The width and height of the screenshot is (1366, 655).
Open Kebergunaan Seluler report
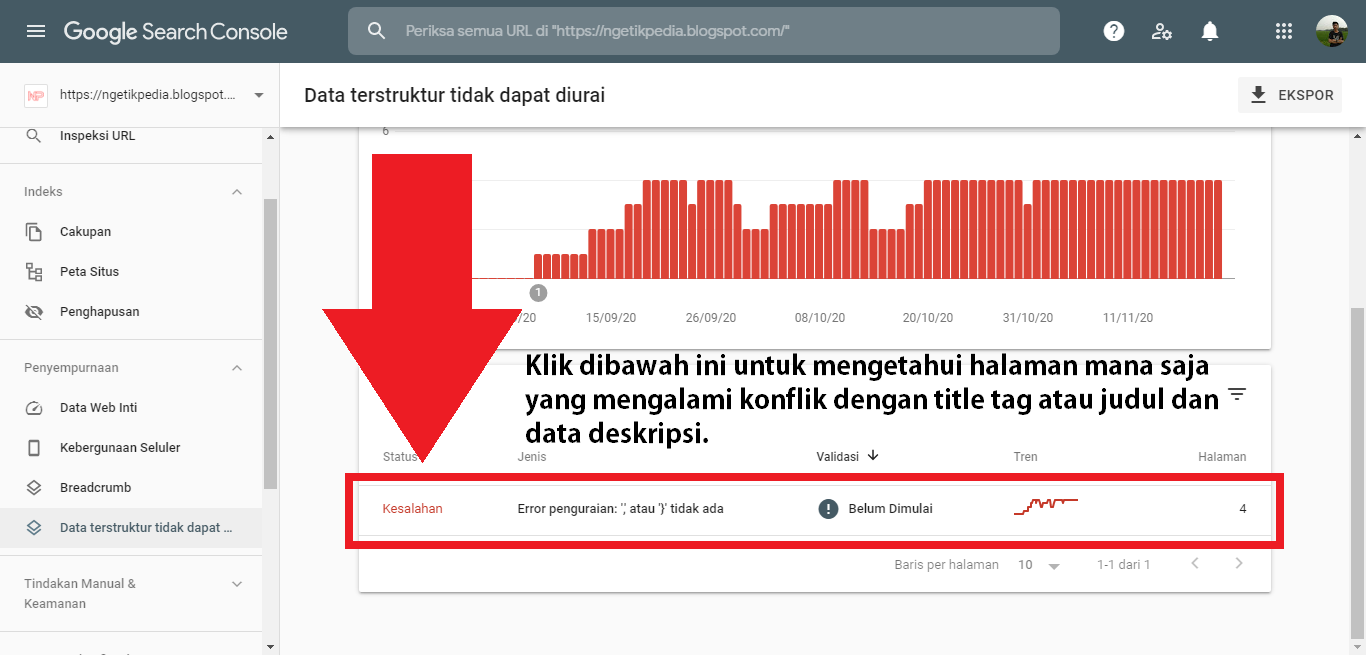click(131, 448)
